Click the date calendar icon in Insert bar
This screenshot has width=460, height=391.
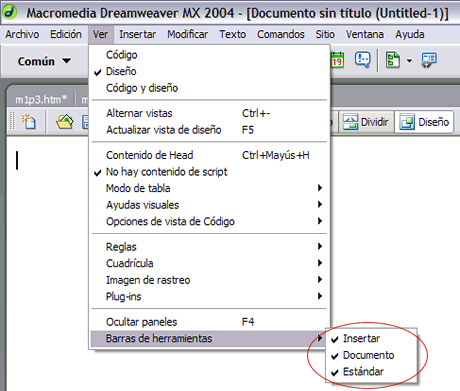coord(337,60)
